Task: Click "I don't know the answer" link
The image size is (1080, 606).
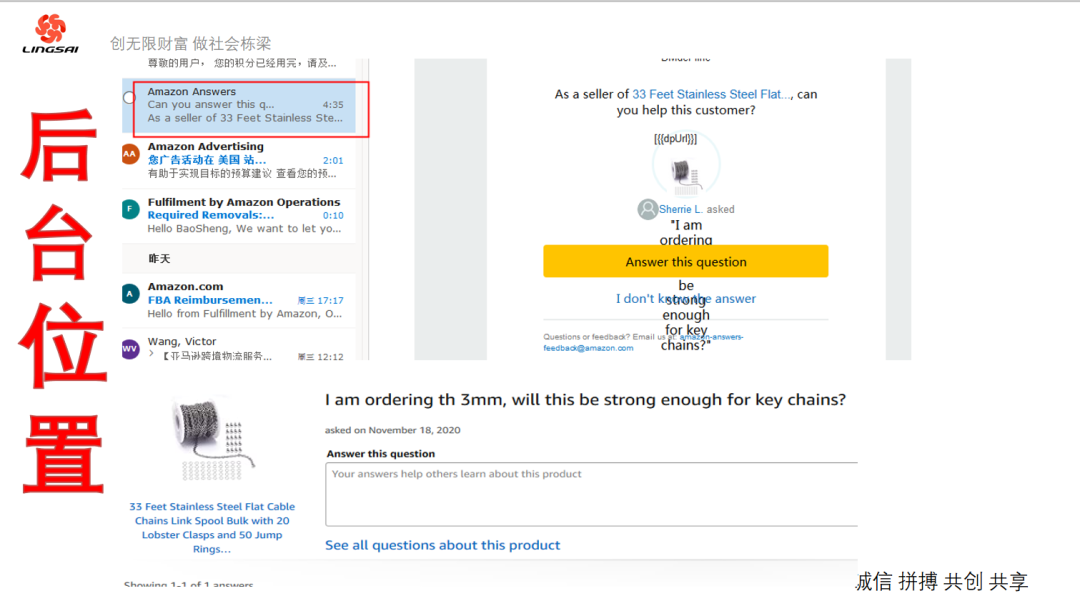Action: [x=686, y=298]
